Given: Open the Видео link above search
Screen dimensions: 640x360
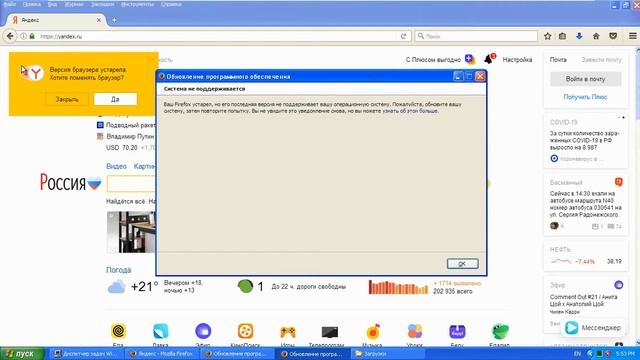Looking at the screenshot, I should point(116,166).
